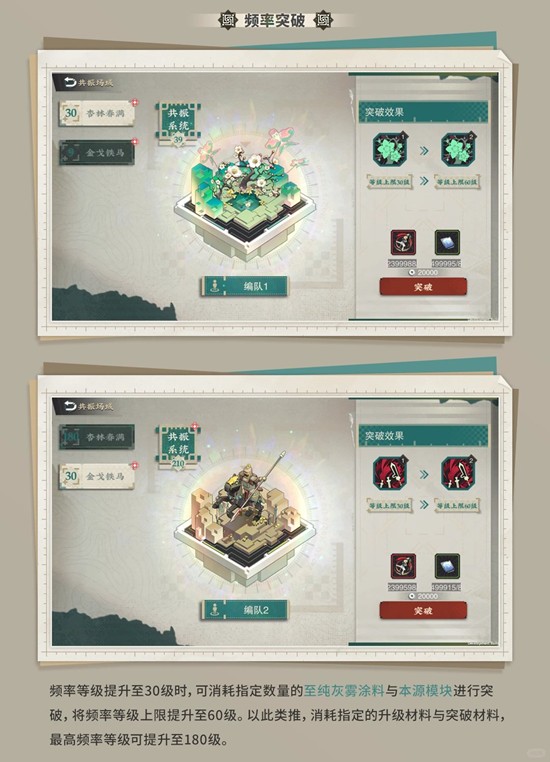550x762 pixels.
Task: Open the 共振系统 badge showing level 39
Action: click(178, 123)
